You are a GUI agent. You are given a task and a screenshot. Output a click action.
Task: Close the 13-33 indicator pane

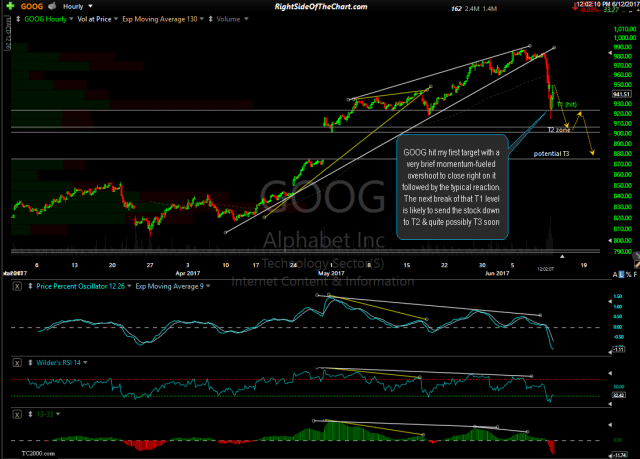pos(17,415)
